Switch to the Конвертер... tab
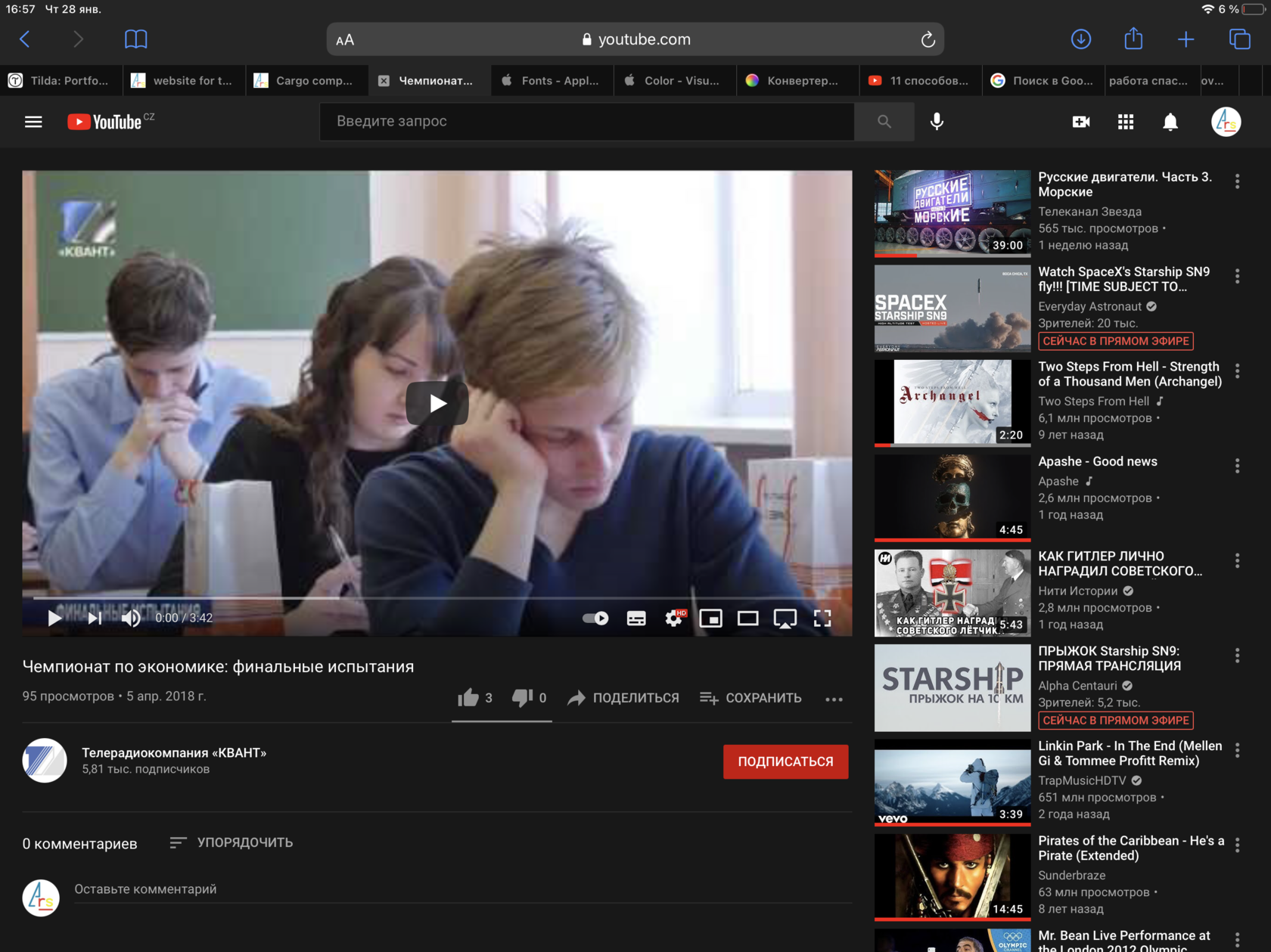Viewport: 1271px width, 952px height. 797,81
